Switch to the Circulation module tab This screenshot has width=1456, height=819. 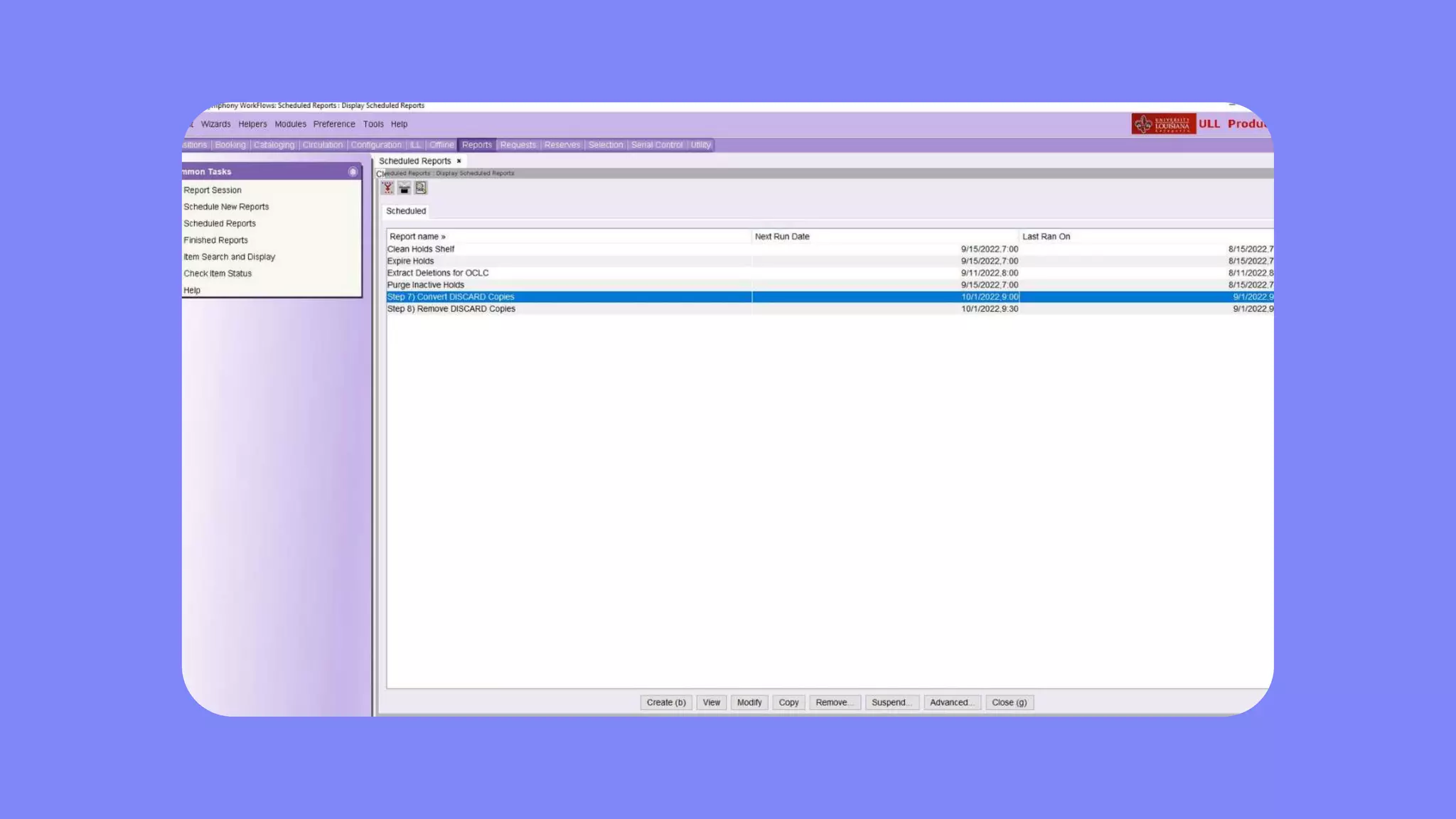point(322,145)
